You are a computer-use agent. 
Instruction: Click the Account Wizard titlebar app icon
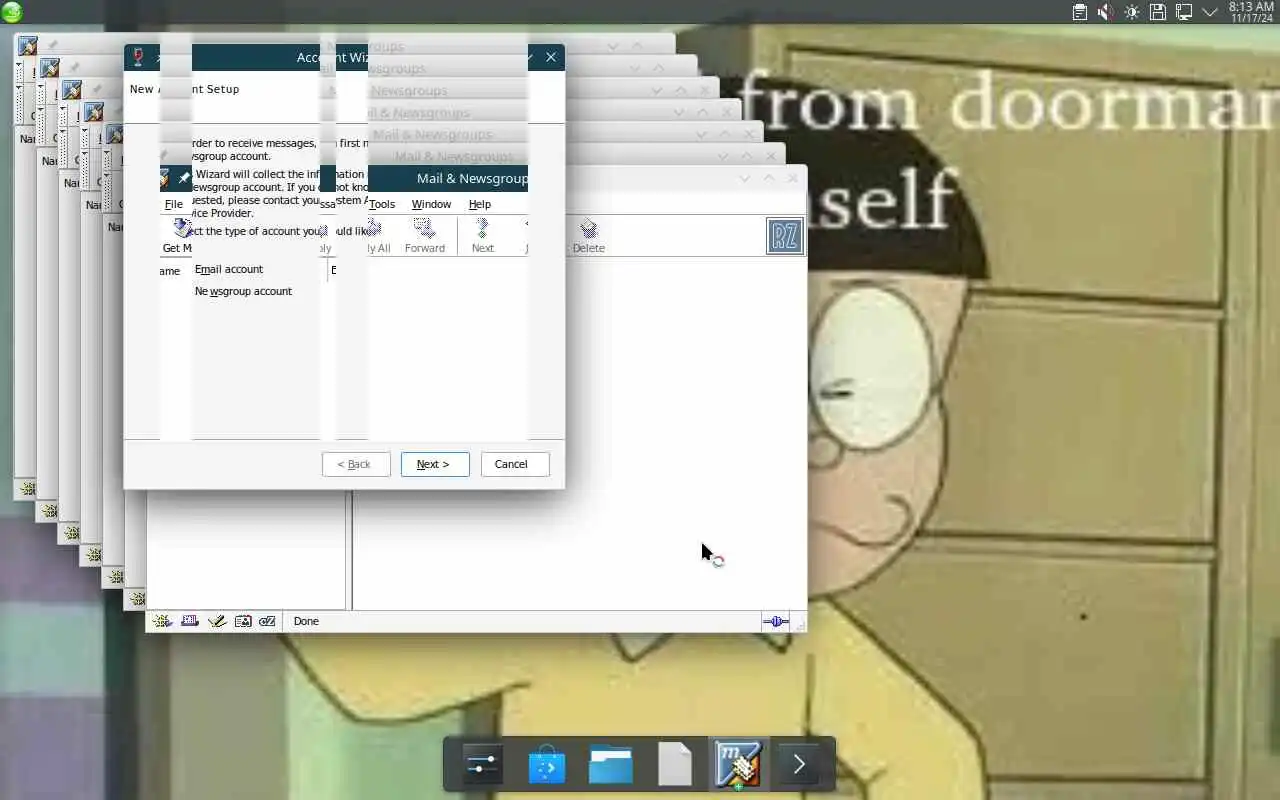click(138, 57)
